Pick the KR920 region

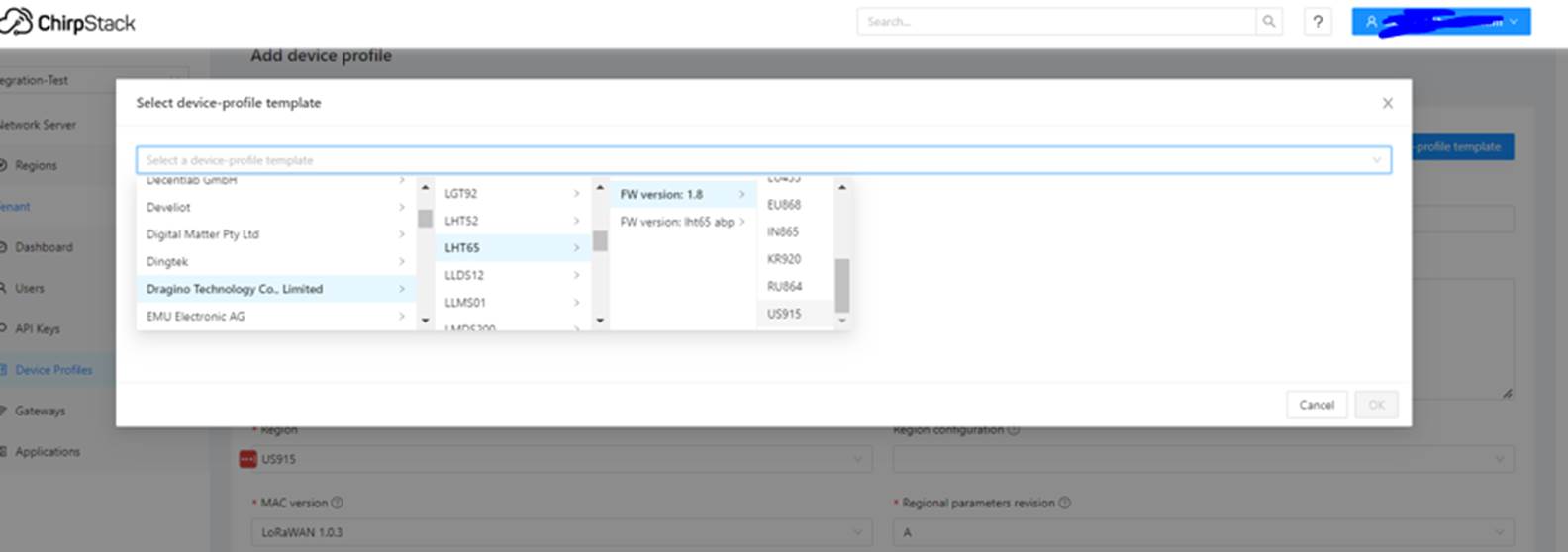796,259
